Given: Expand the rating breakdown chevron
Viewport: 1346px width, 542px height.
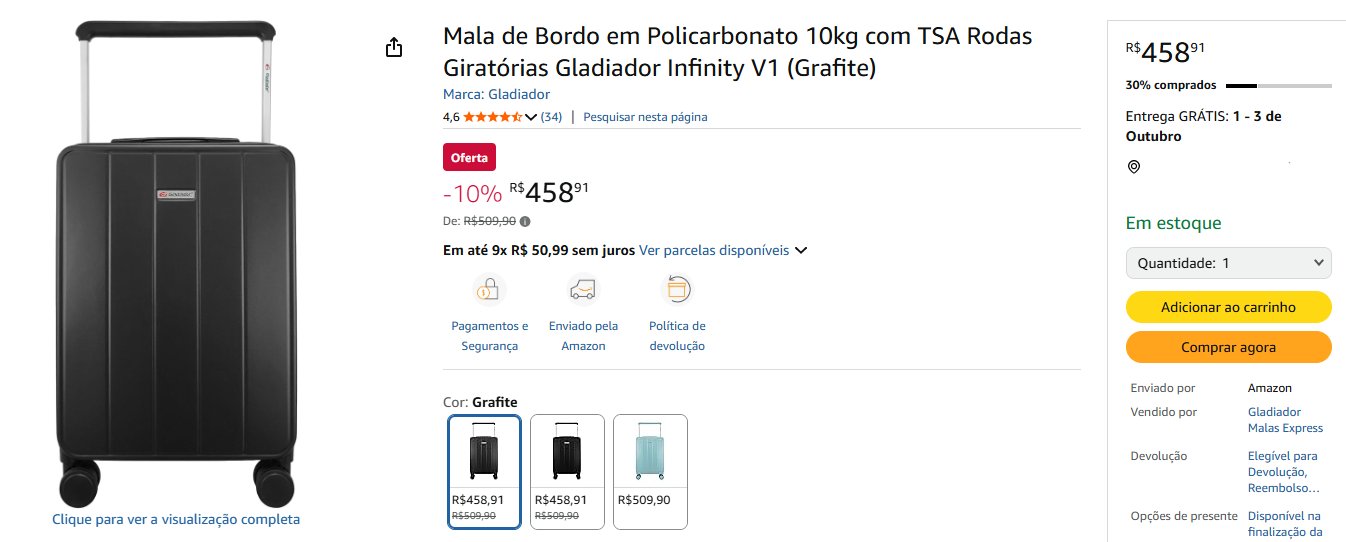Looking at the screenshot, I should point(531,117).
